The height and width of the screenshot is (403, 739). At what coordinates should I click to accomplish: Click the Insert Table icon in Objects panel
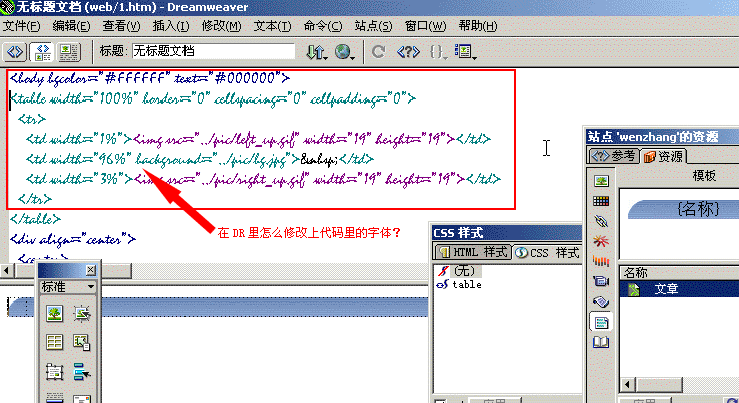click(x=54, y=343)
